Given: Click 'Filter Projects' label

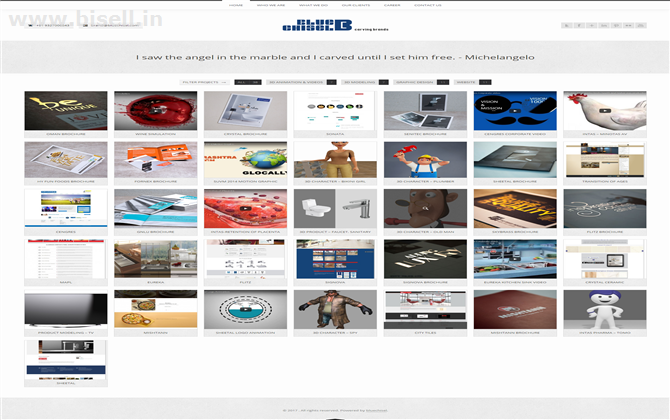Looking at the screenshot, I should tap(204, 82).
